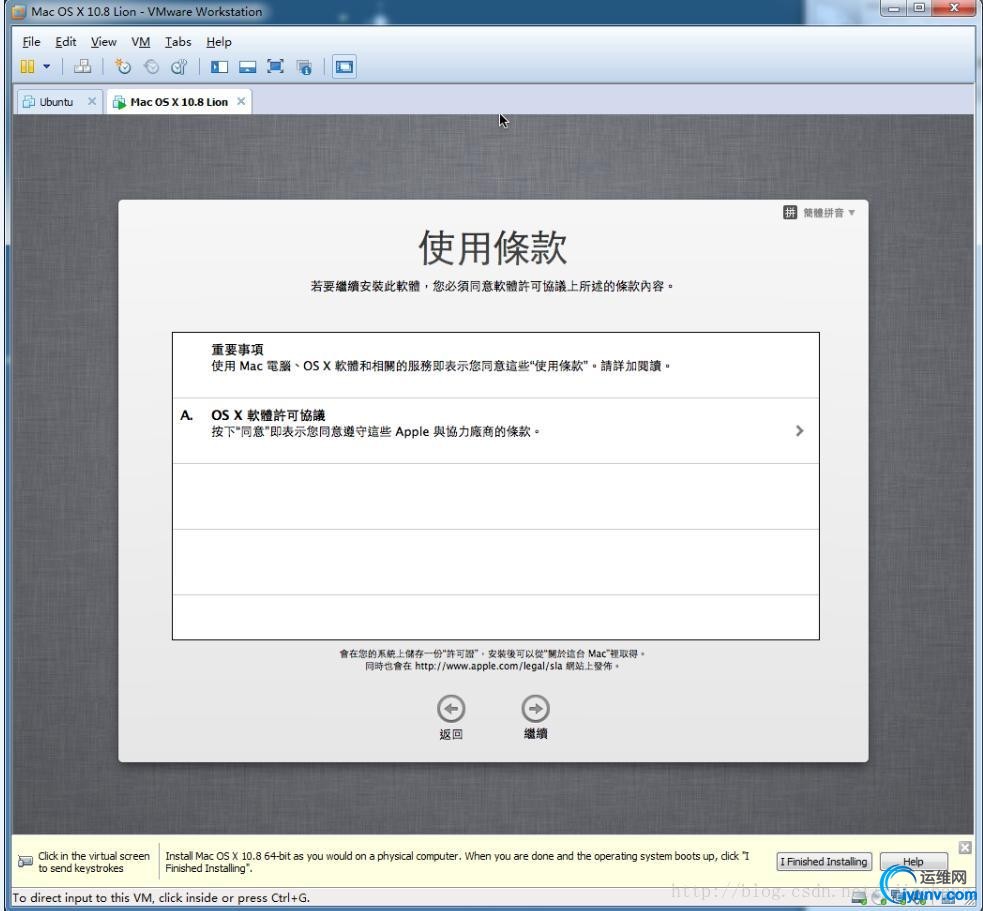This screenshot has height=911, width=983.
Task: Switch to the Ubuntu tab
Action: pyautogui.click(x=56, y=102)
